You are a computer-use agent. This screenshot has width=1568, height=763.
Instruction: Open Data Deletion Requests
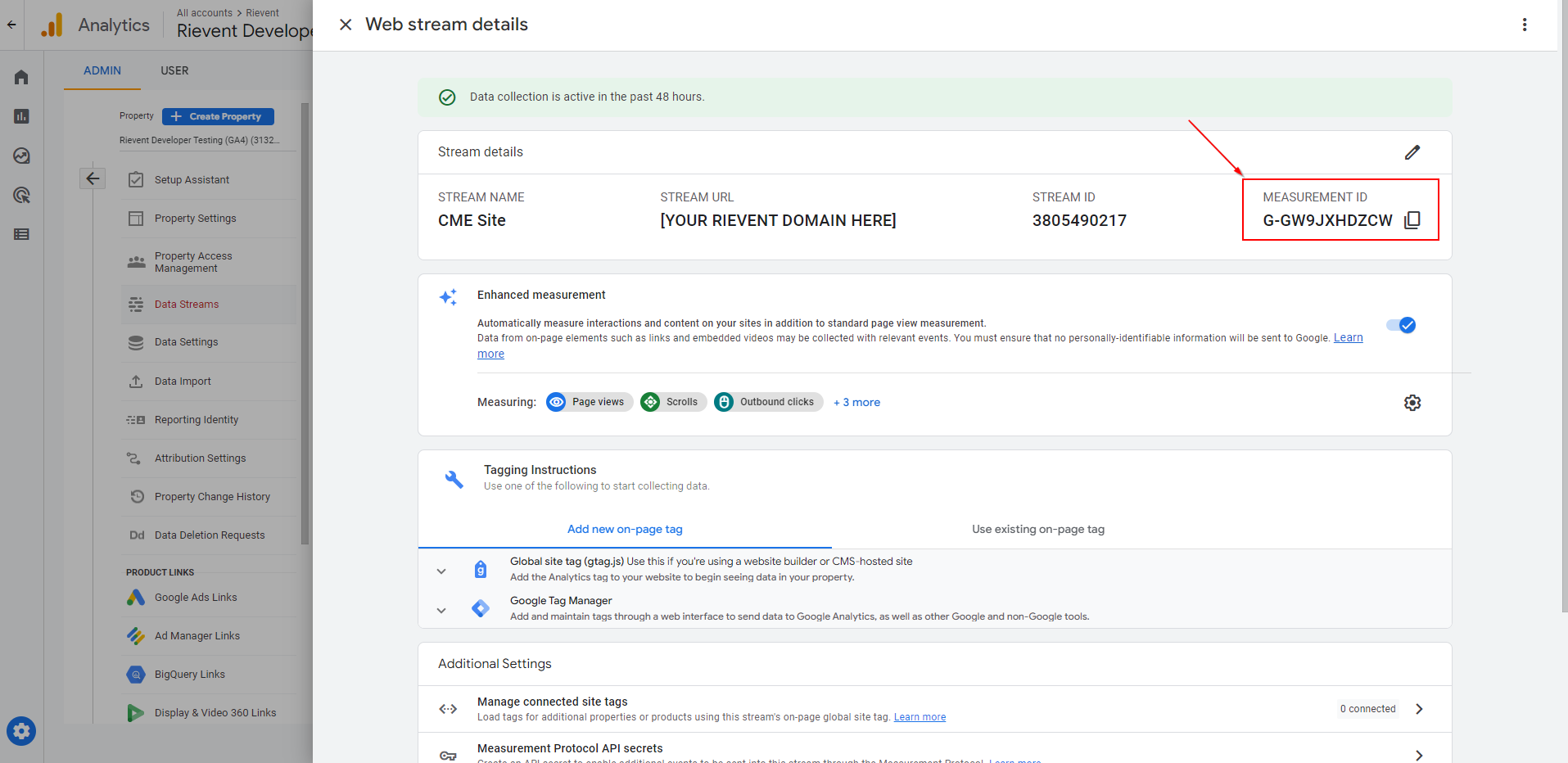[x=209, y=535]
